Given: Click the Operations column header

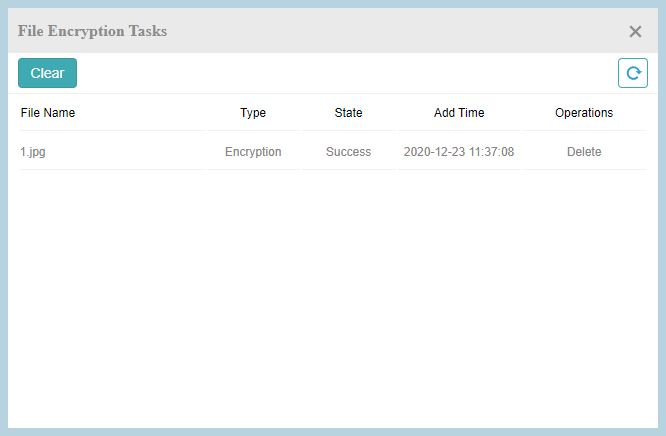Looking at the screenshot, I should 584,113.
